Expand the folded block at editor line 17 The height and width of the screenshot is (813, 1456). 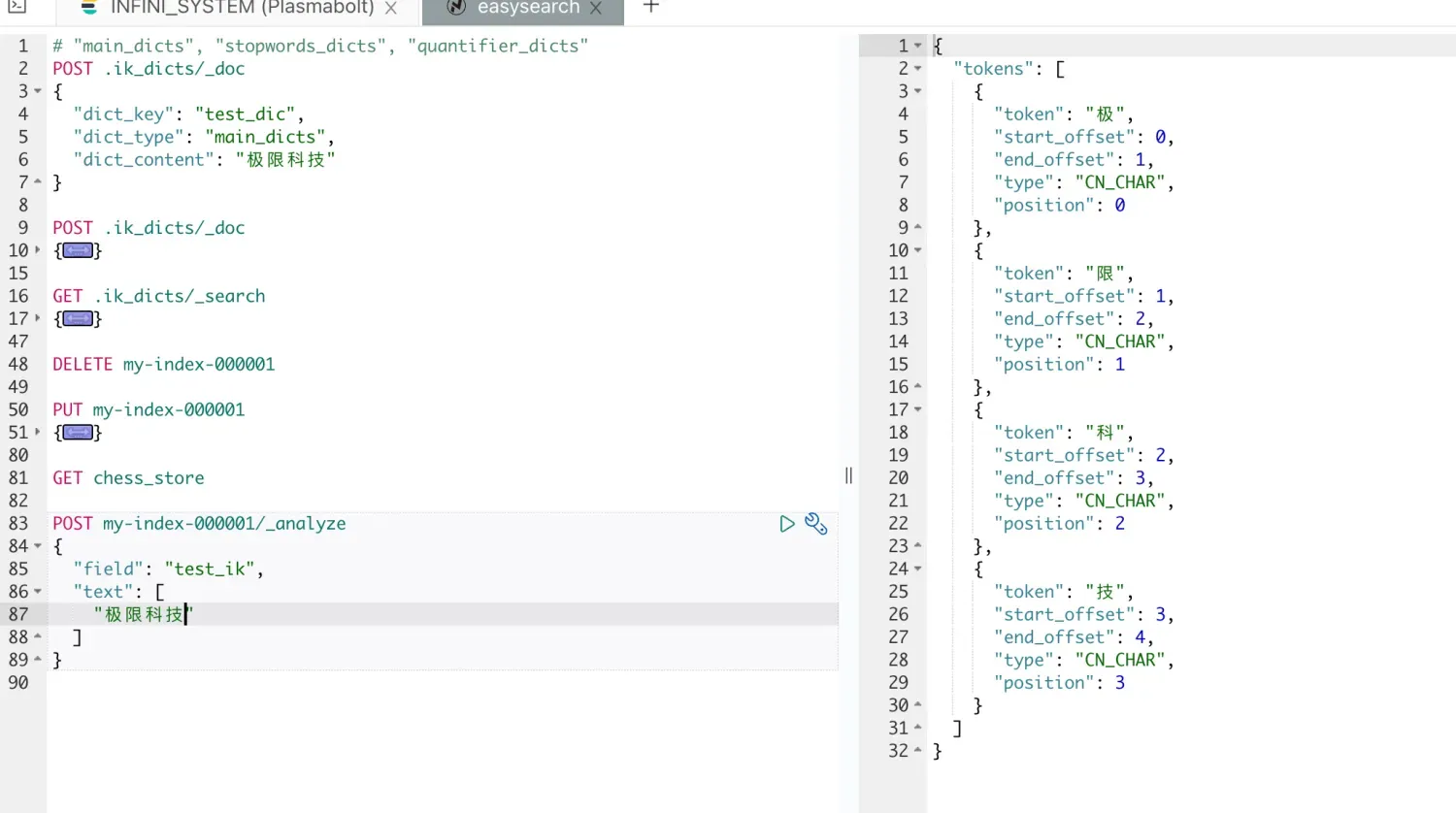pyautogui.click(x=38, y=318)
